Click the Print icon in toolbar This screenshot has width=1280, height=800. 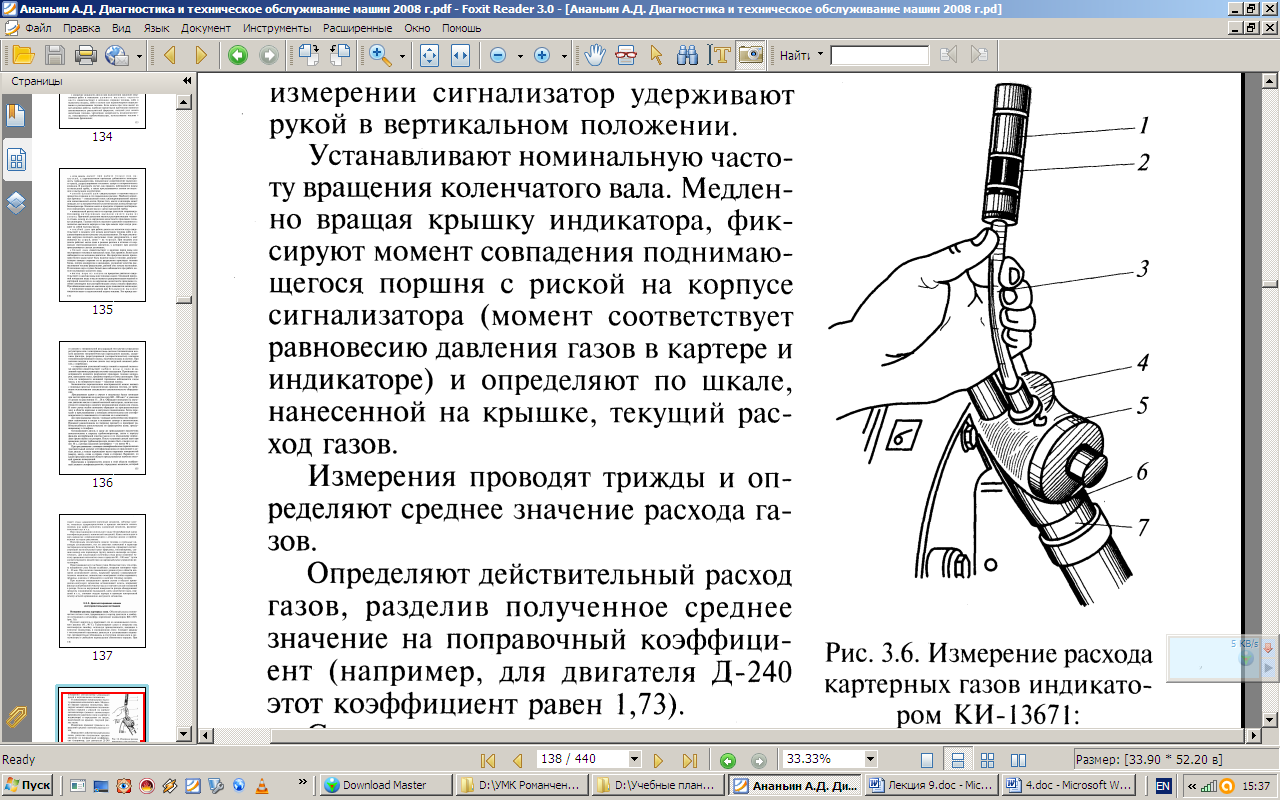coord(86,55)
